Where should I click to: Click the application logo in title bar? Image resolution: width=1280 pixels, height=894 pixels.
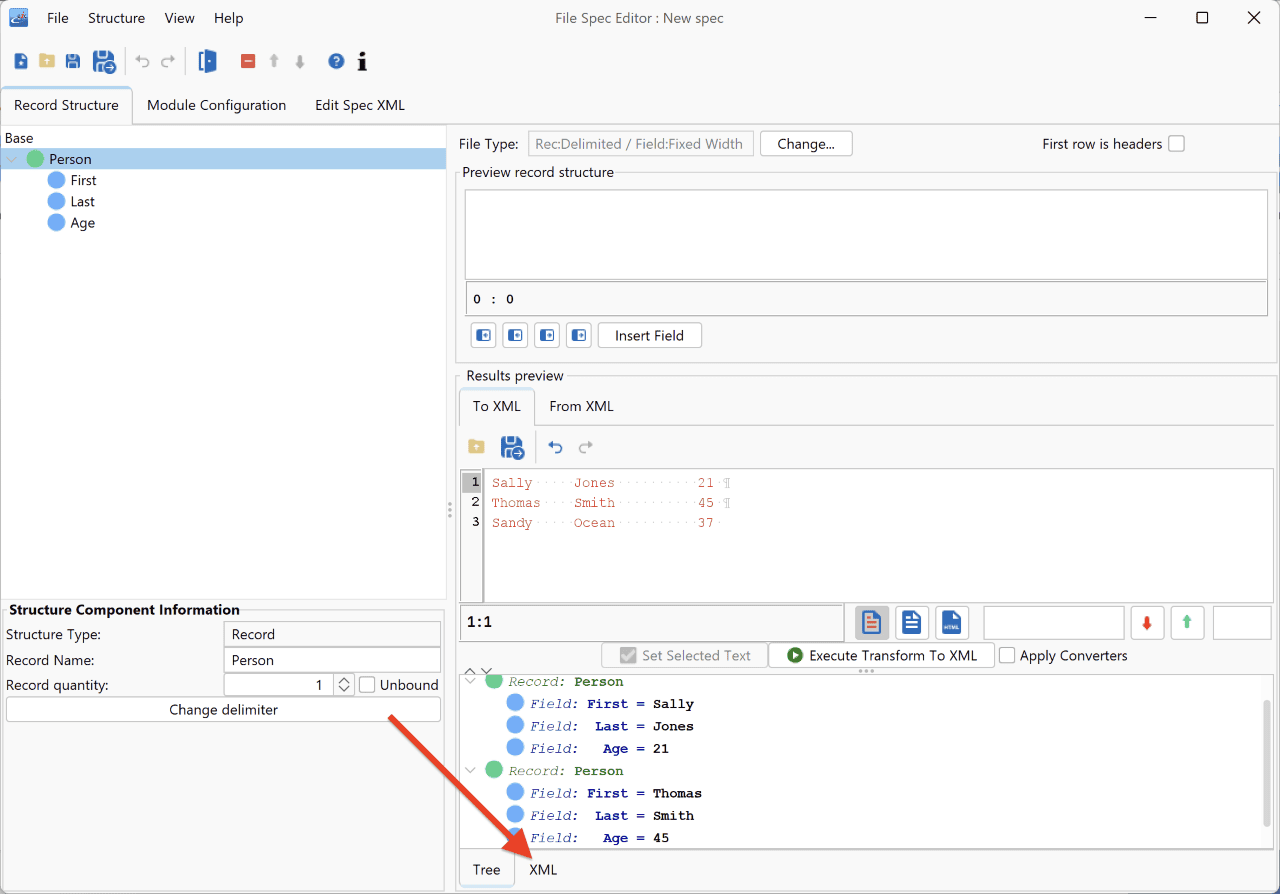click(18, 18)
